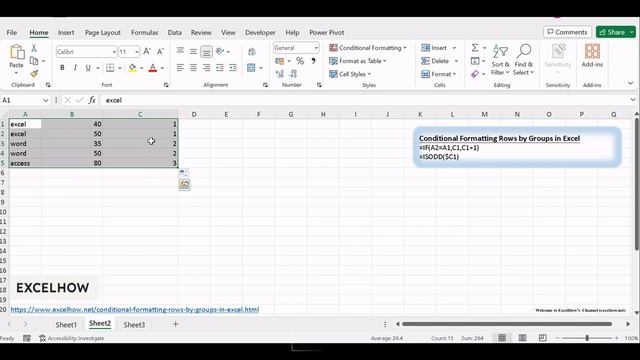Open the File tab
Screen dimensions: 640x360
[x=12, y=32]
